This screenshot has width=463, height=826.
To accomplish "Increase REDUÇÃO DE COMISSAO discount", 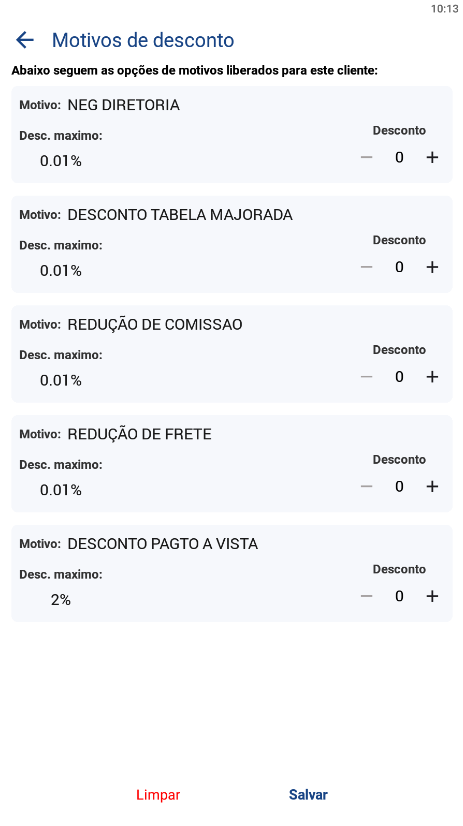I will [432, 377].
